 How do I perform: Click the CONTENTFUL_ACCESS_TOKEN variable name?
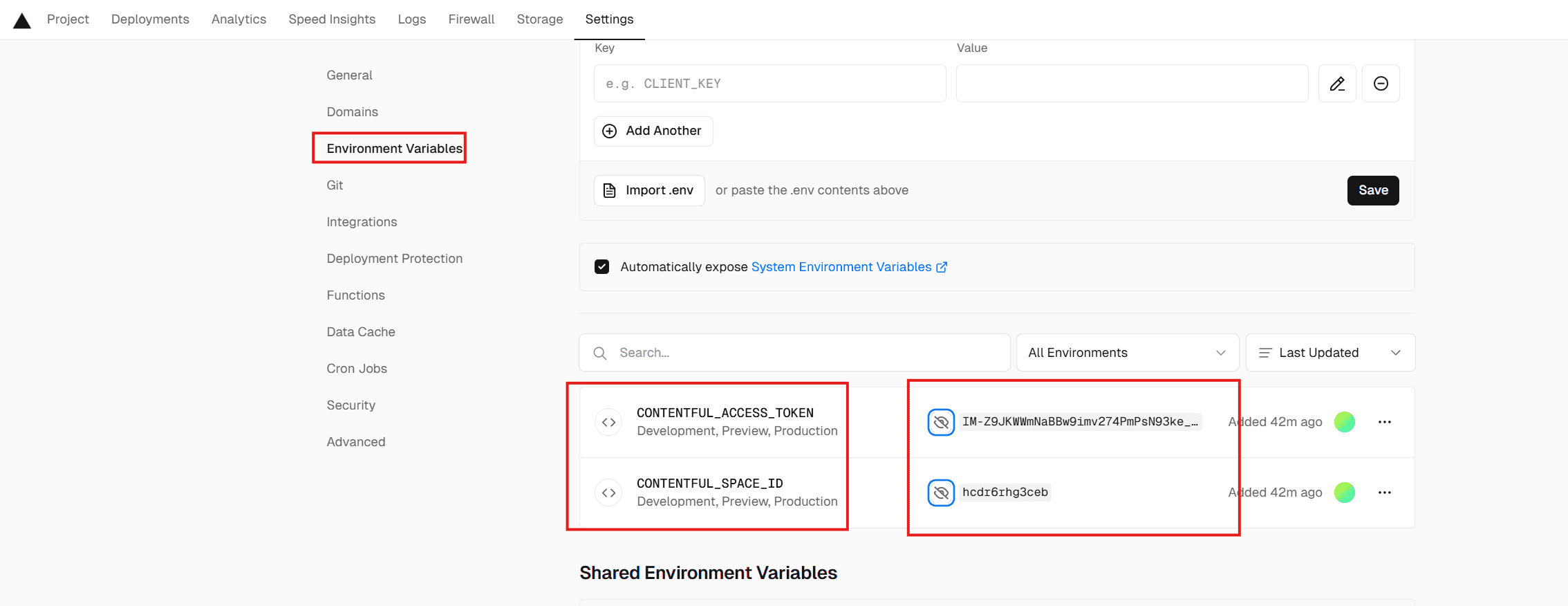pyautogui.click(x=725, y=413)
